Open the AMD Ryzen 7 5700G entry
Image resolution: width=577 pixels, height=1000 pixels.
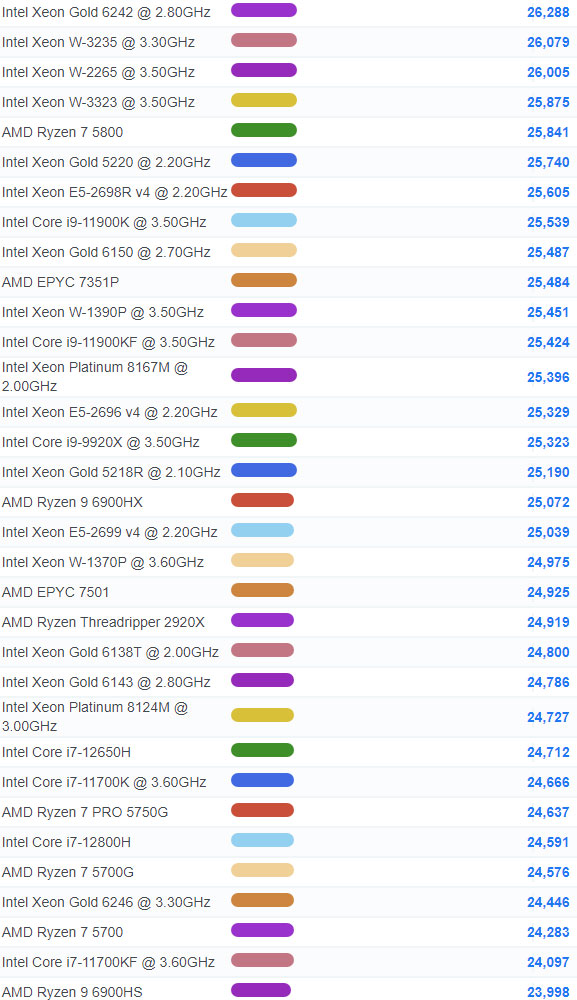[x=68, y=872]
